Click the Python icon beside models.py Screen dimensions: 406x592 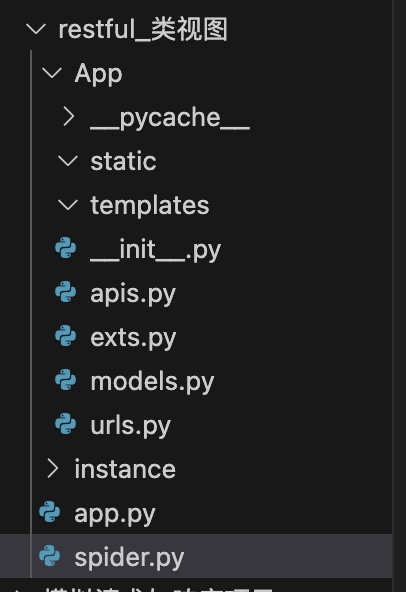(66, 380)
